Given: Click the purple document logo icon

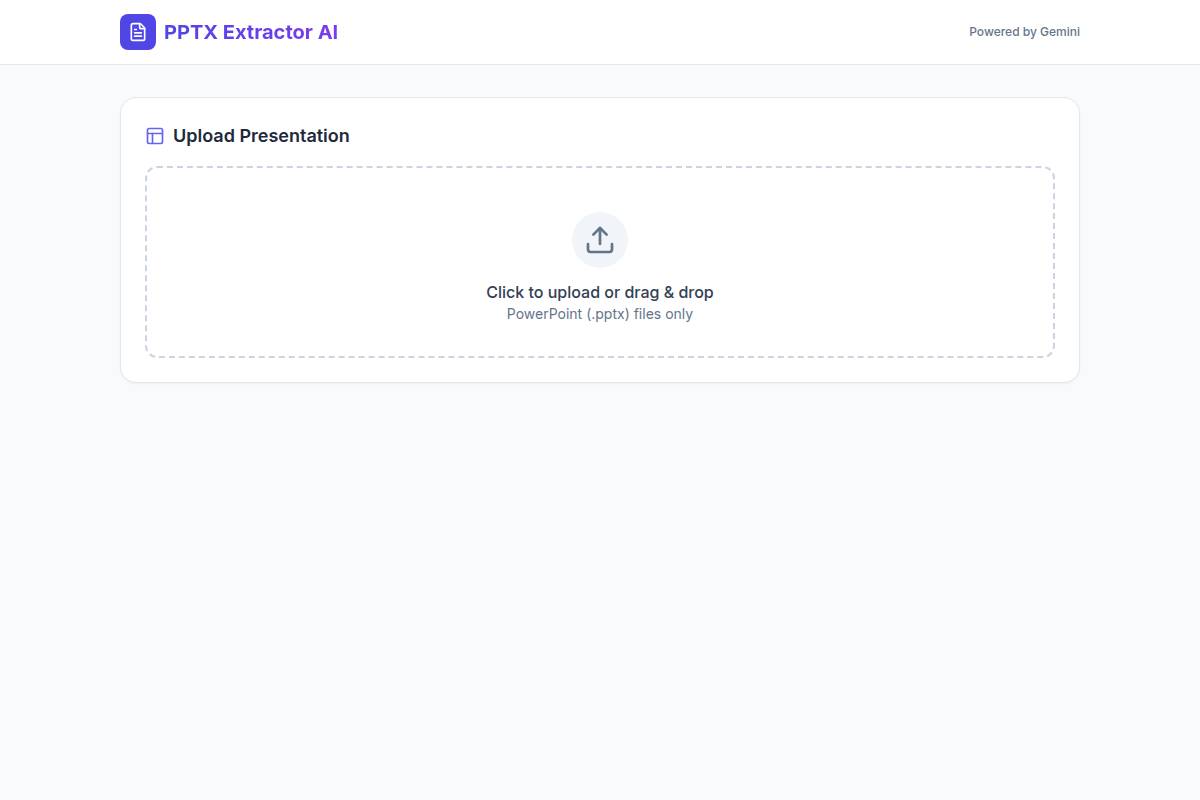Looking at the screenshot, I should 138,32.
